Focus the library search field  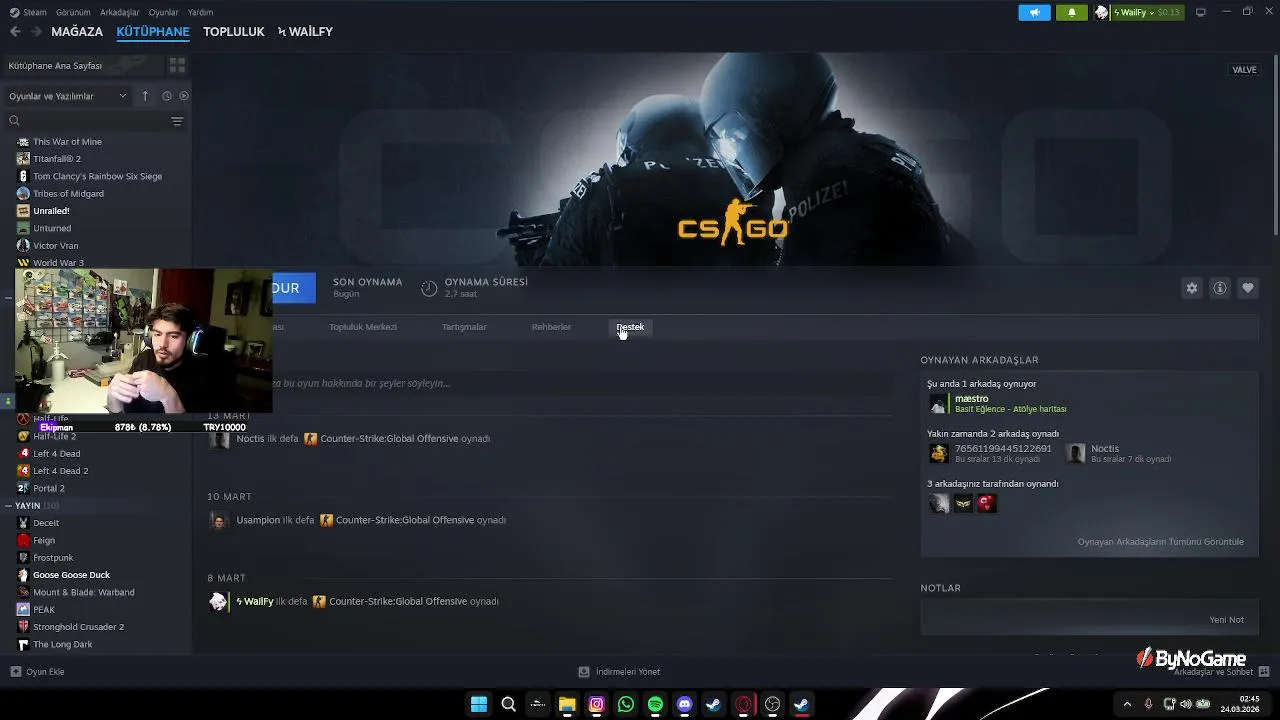85,121
